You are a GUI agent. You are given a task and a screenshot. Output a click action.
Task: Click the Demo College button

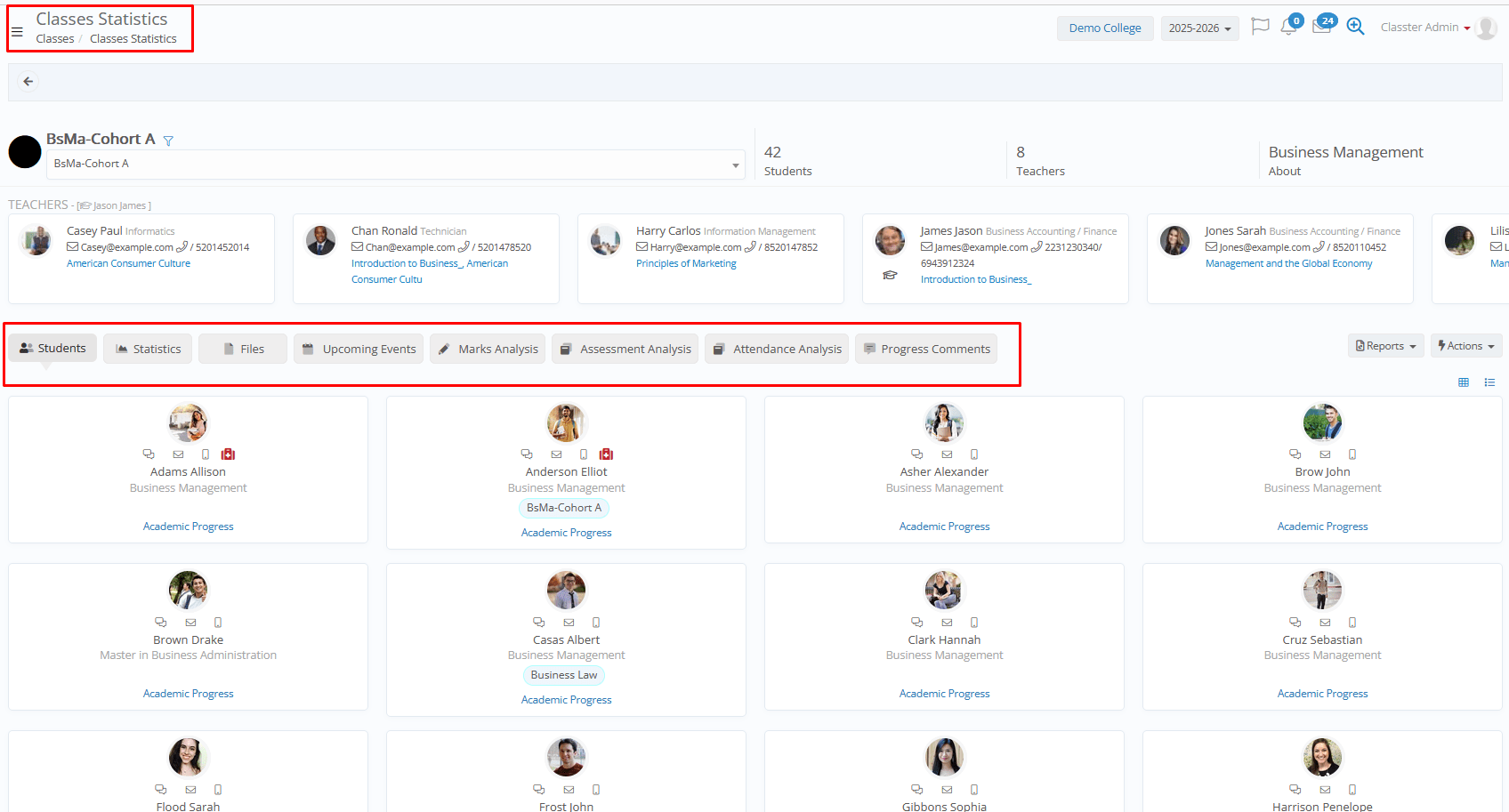[1104, 28]
